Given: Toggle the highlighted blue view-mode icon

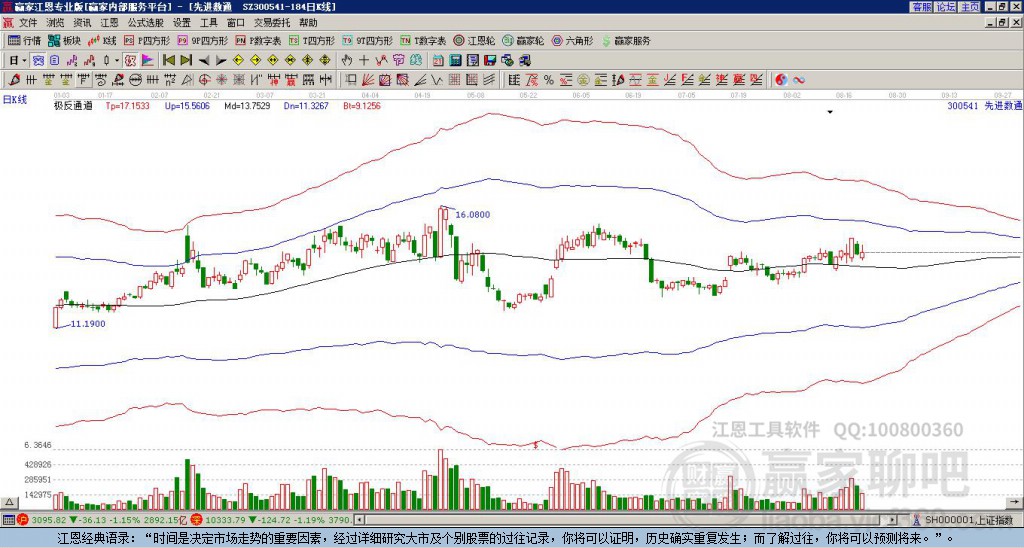Looking at the screenshot, I should pyautogui.click(x=38, y=60).
